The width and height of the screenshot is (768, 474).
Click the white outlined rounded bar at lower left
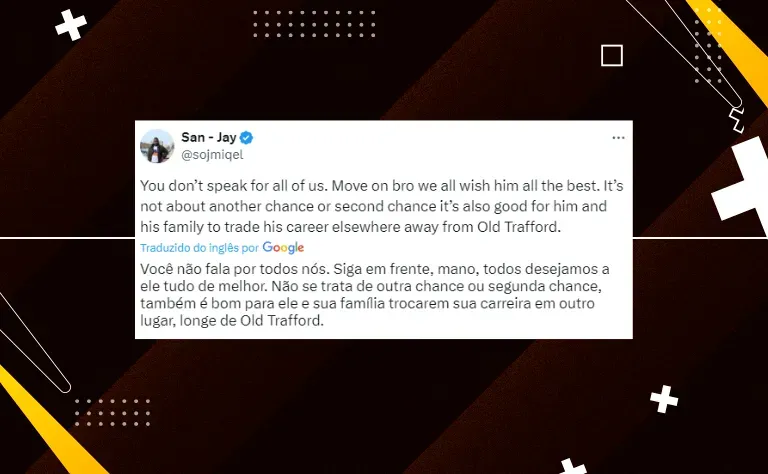click(33, 342)
